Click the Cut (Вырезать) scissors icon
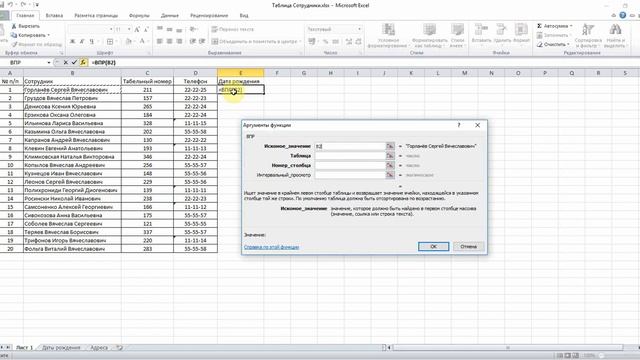This screenshot has width=640, height=360. [x=14, y=26]
